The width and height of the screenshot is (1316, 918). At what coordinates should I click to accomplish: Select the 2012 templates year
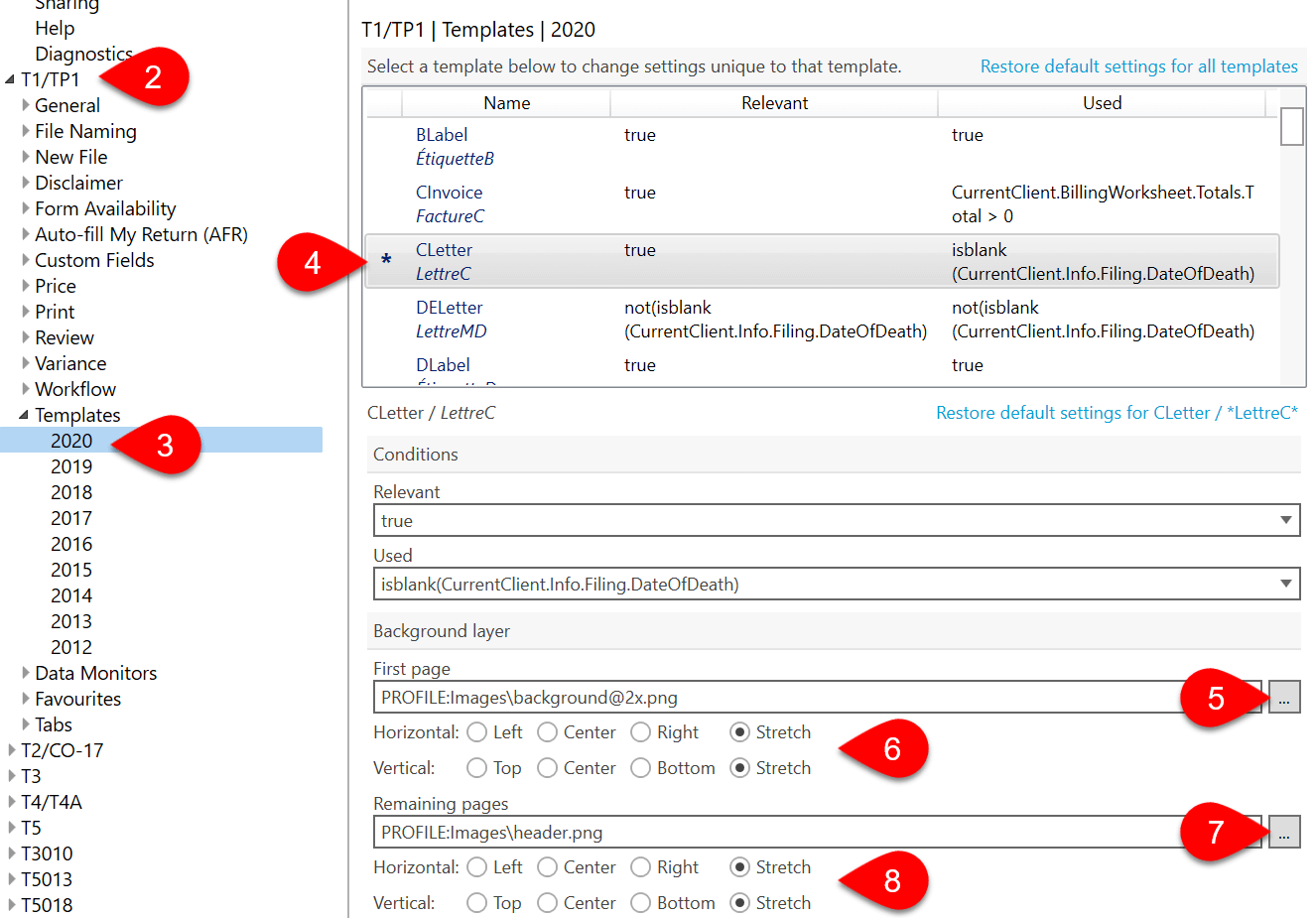coord(71,647)
